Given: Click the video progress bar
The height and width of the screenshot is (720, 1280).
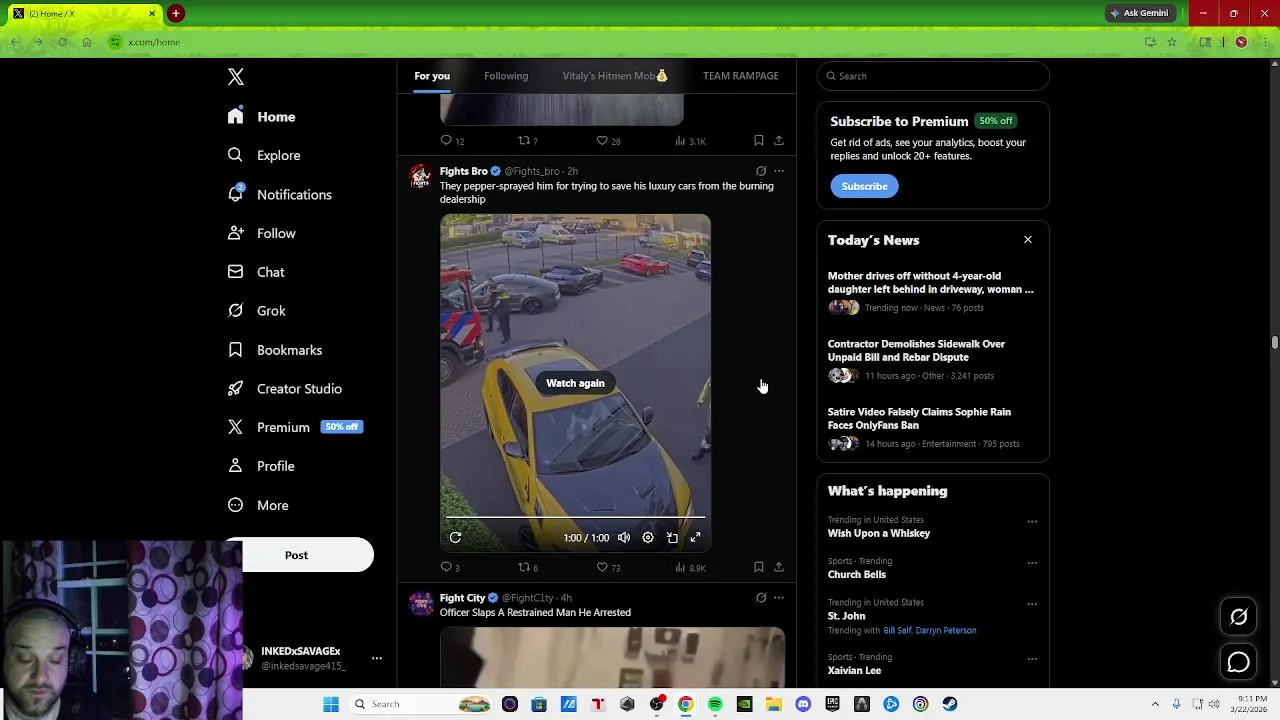Looking at the screenshot, I should [x=575, y=518].
